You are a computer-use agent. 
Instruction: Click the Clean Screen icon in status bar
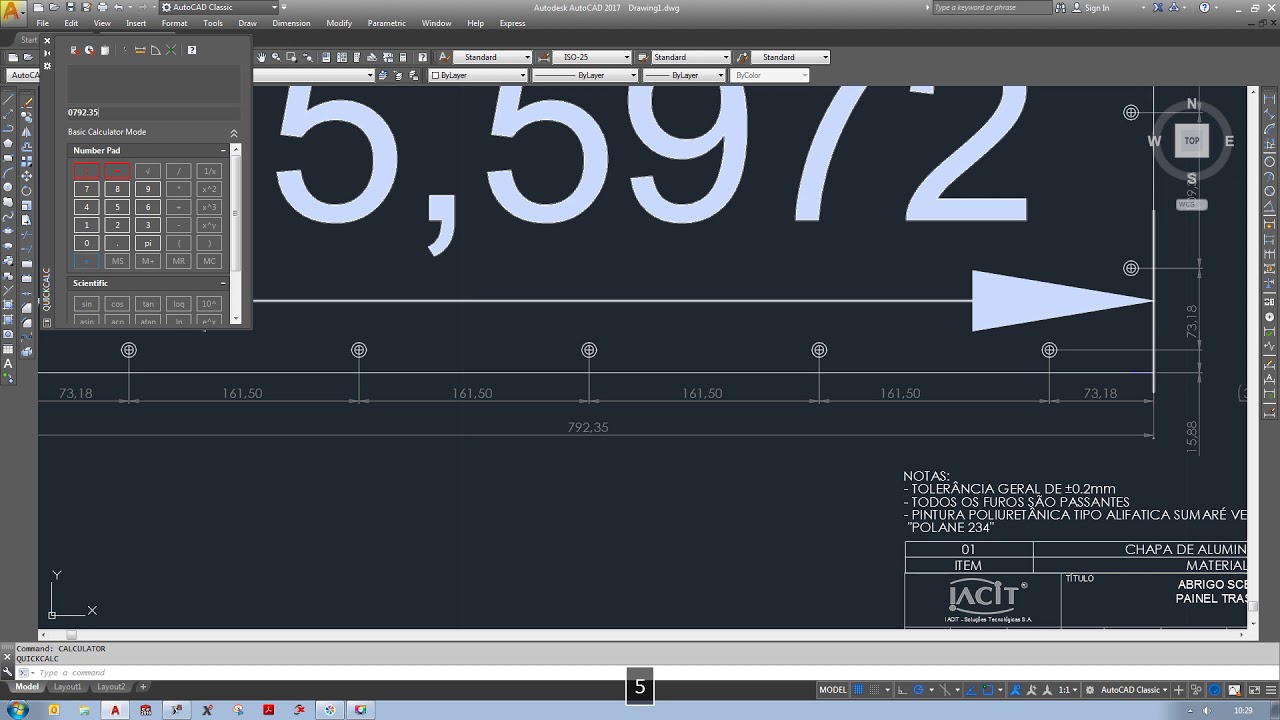pyautogui.click(x=1254, y=690)
